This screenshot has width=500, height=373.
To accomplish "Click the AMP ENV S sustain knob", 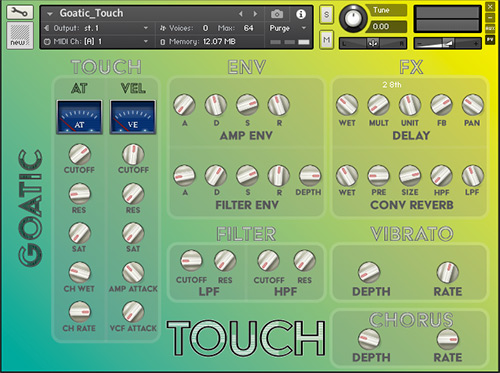I will pyautogui.click(x=247, y=105).
